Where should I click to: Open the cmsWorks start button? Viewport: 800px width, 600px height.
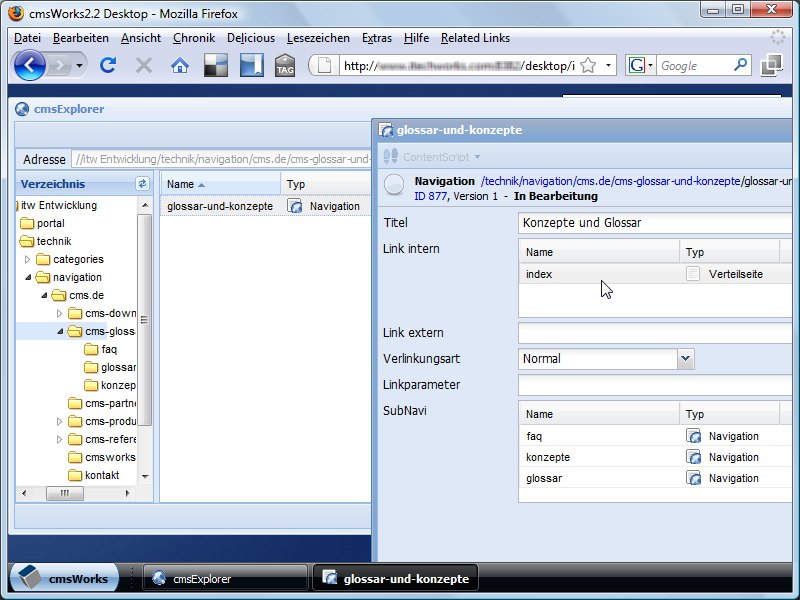(64, 579)
